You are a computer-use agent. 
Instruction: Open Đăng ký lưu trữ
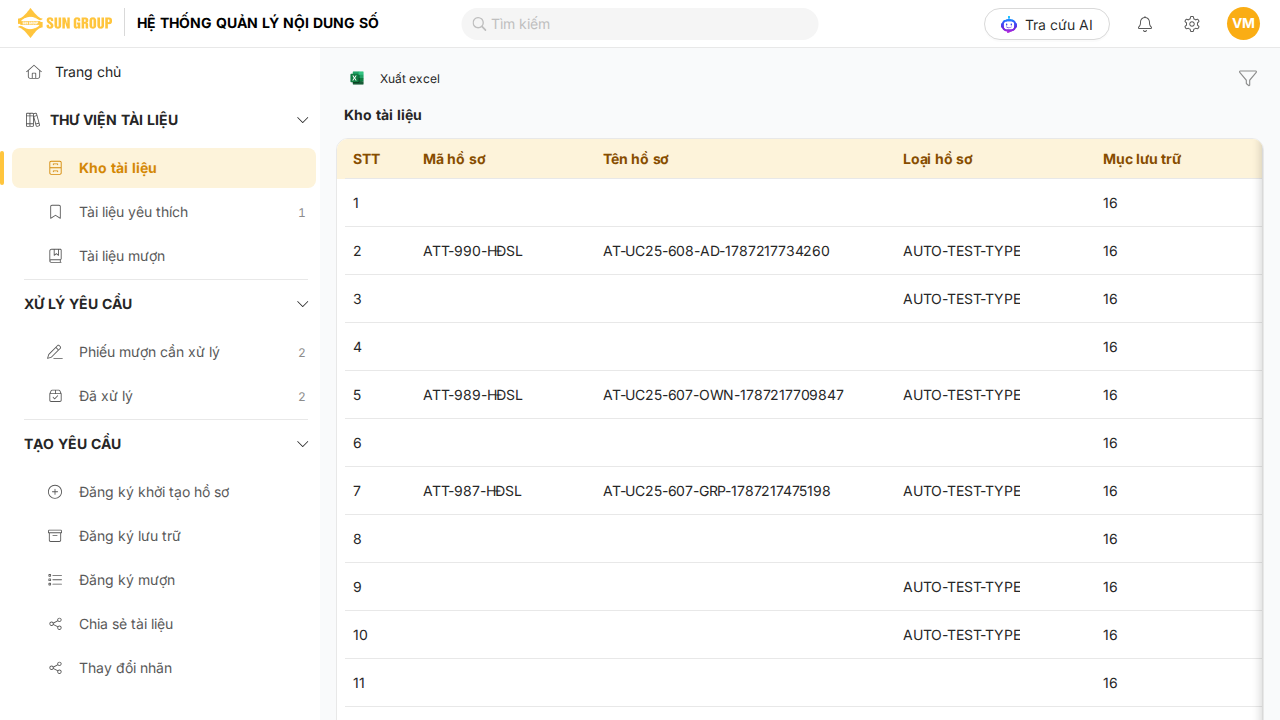pyautogui.click(x=164, y=536)
